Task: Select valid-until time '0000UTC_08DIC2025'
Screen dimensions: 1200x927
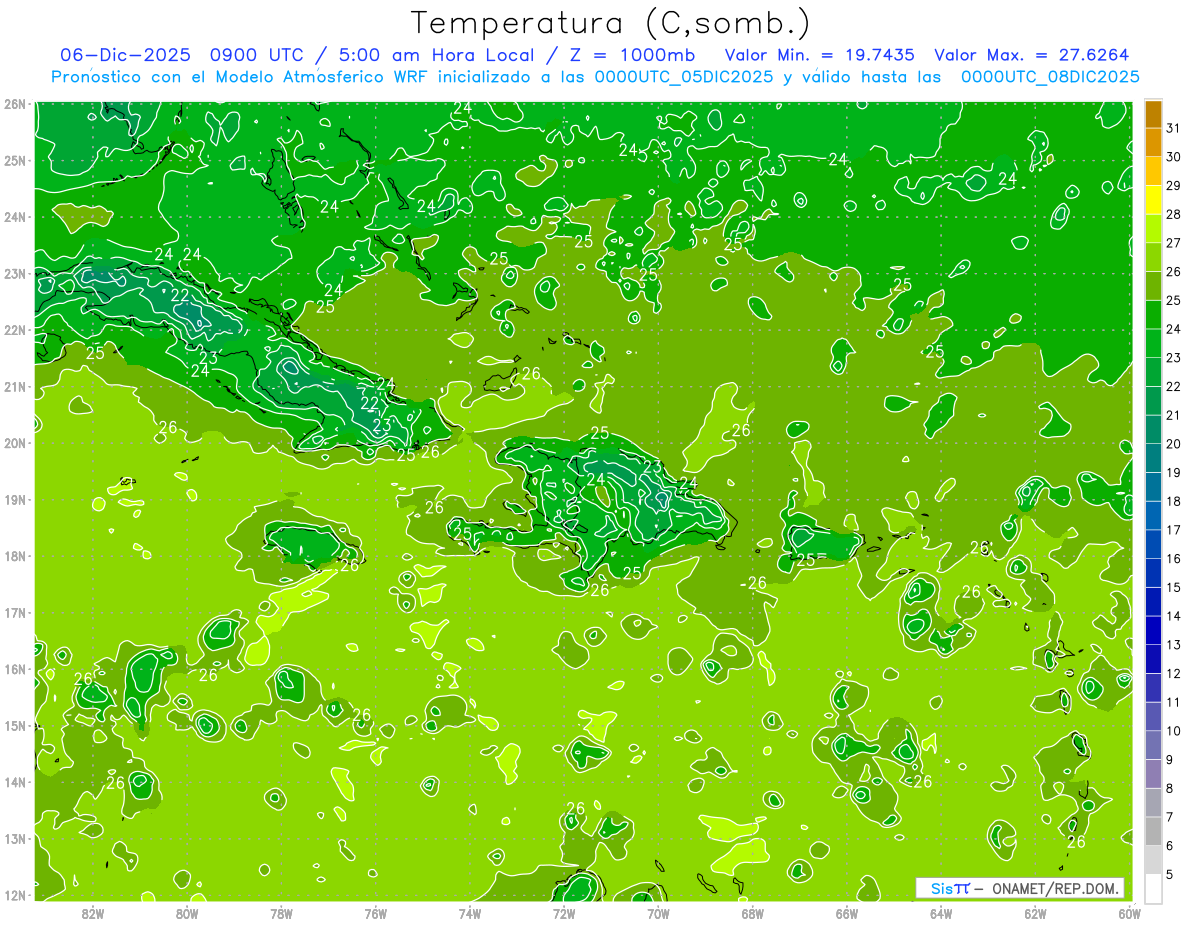Action: coord(1050,77)
